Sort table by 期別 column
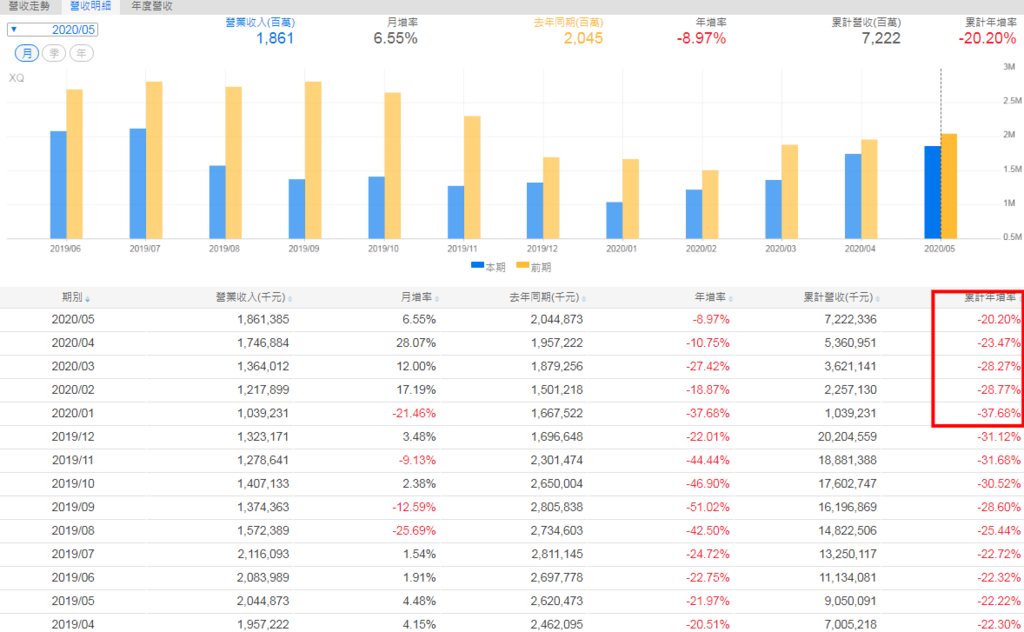Screen dimensions: 1024x632 [x=76, y=298]
